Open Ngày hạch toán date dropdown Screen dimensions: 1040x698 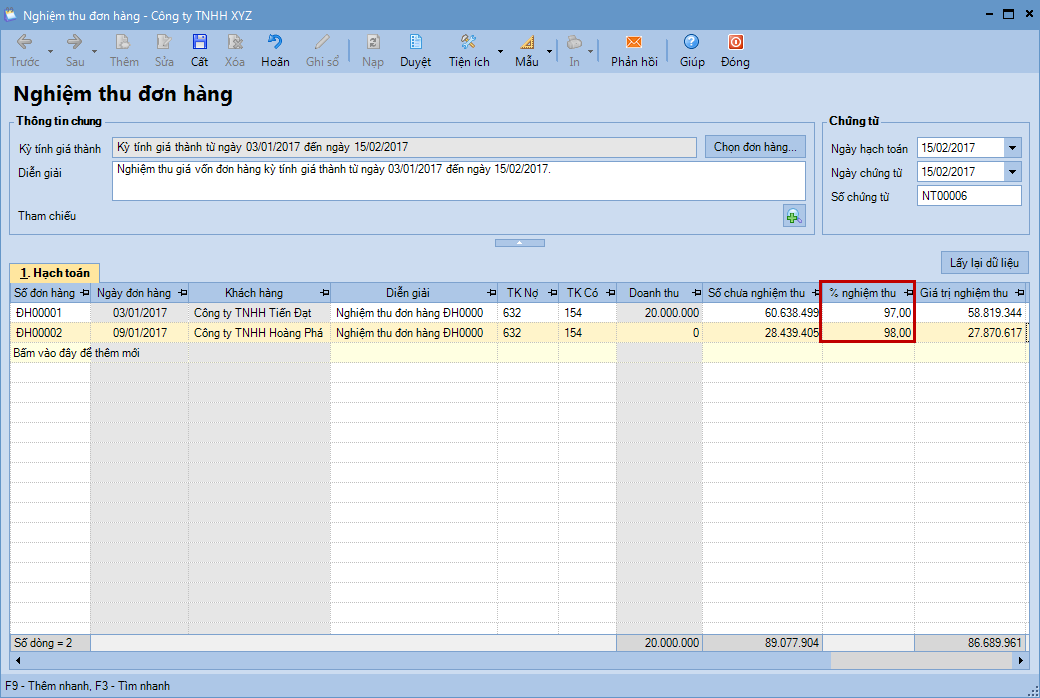click(1013, 148)
